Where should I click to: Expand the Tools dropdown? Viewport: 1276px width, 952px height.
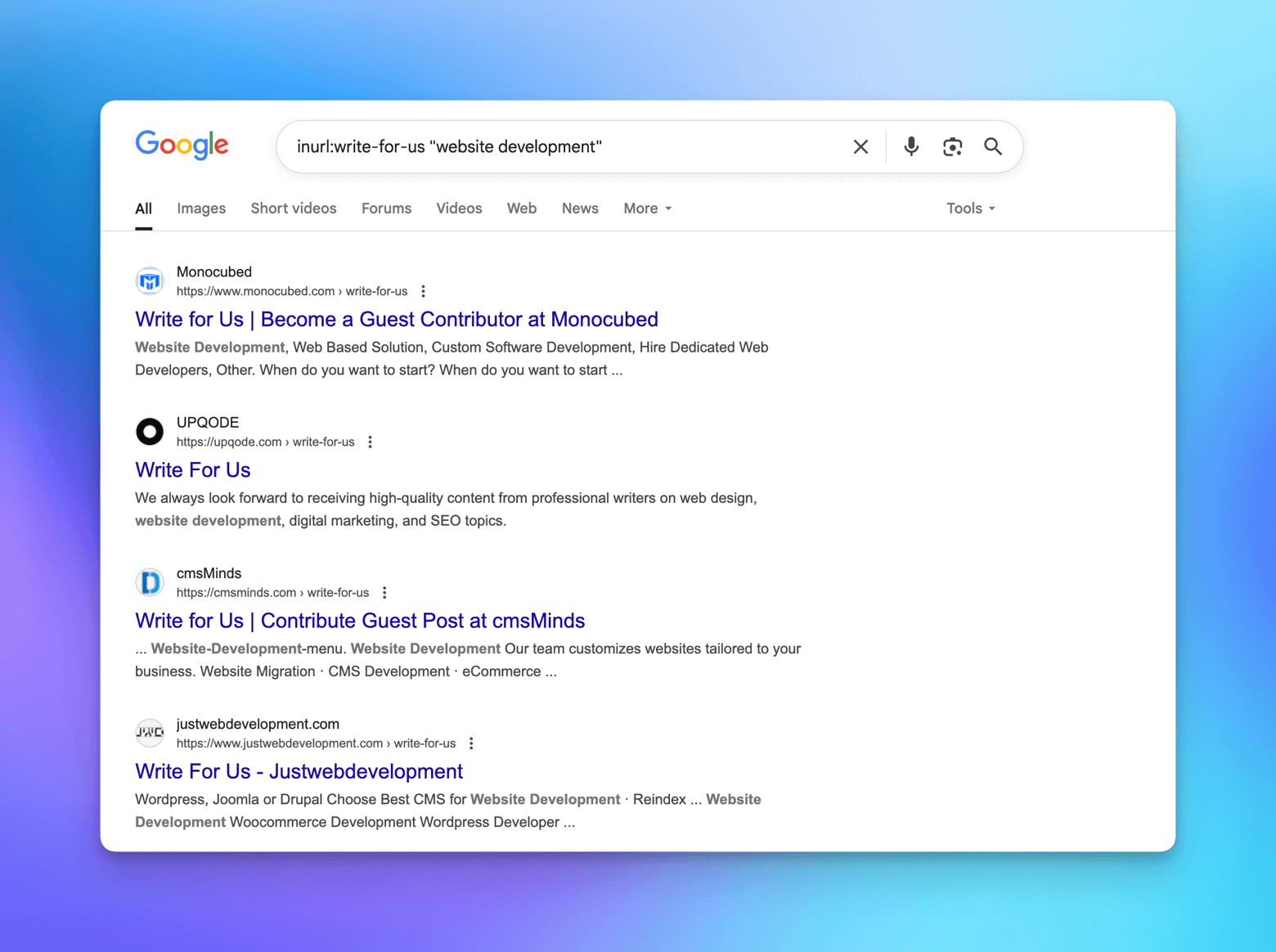pyautogui.click(x=971, y=209)
